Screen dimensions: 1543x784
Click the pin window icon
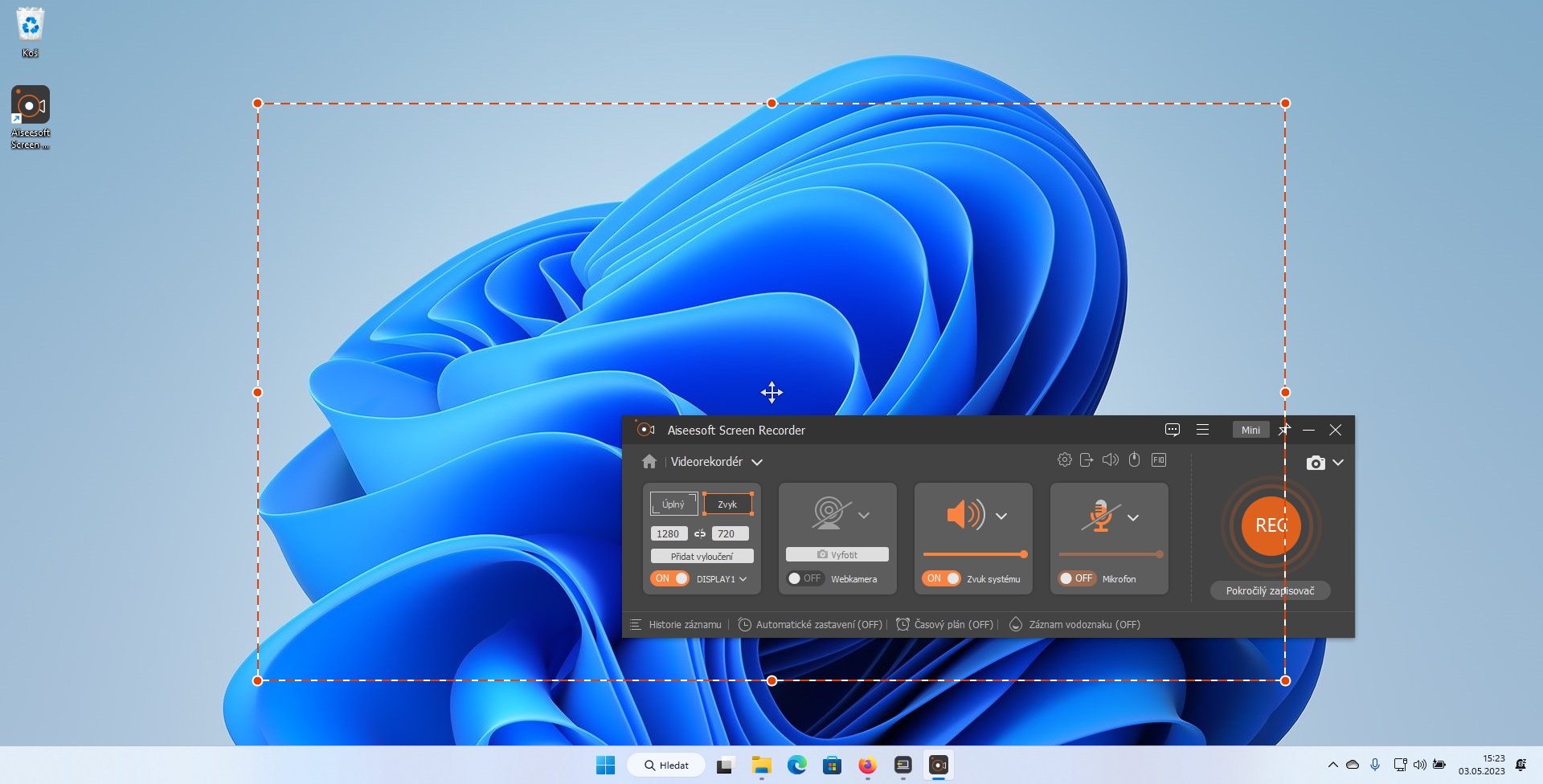click(1283, 431)
